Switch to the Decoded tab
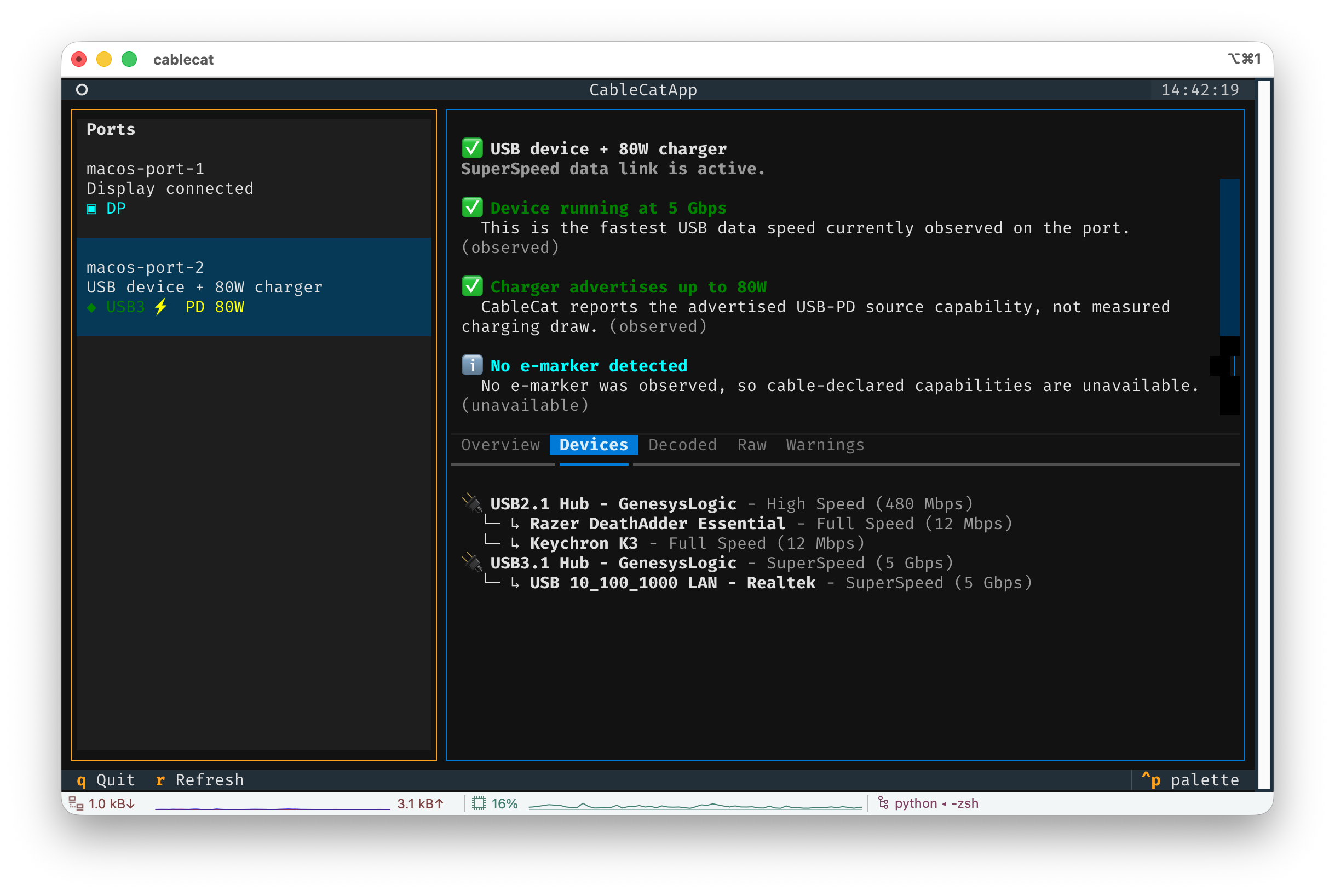 pos(682,445)
